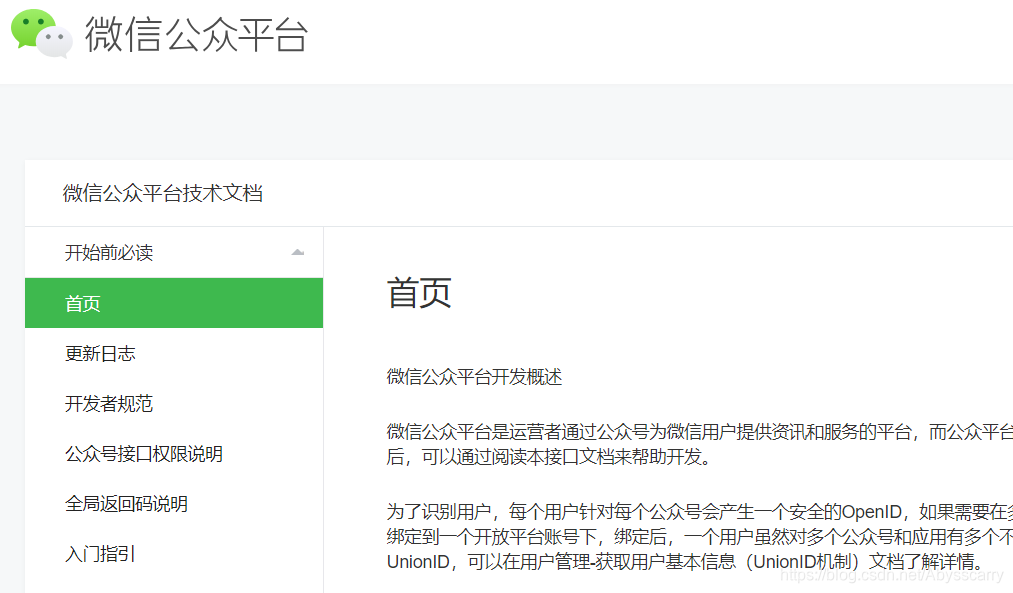Viewport: 1013px width, 593px height.
Task: Click the 首页 main content heading
Action: point(419,293)
